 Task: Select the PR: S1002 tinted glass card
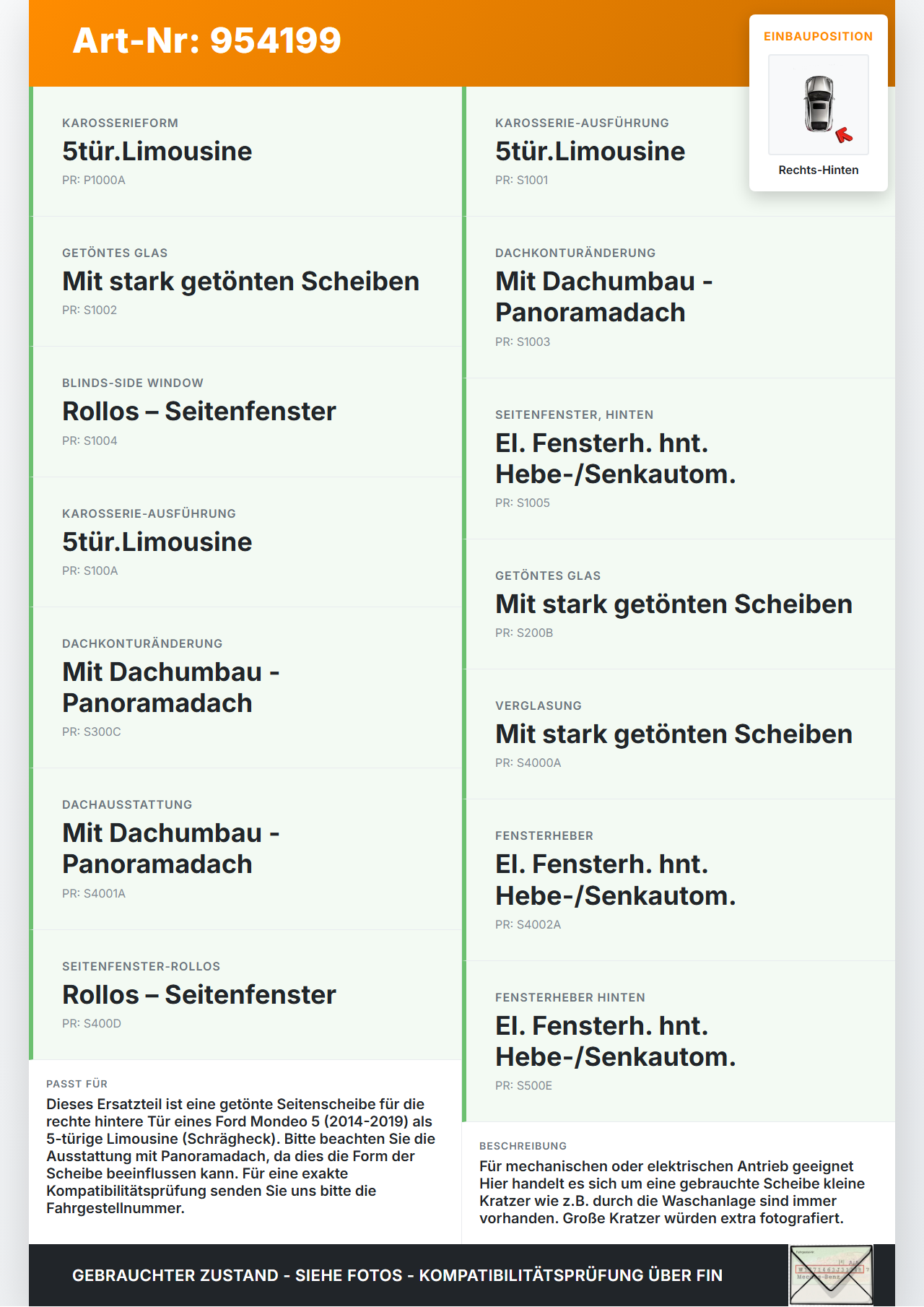click(245, 282)
